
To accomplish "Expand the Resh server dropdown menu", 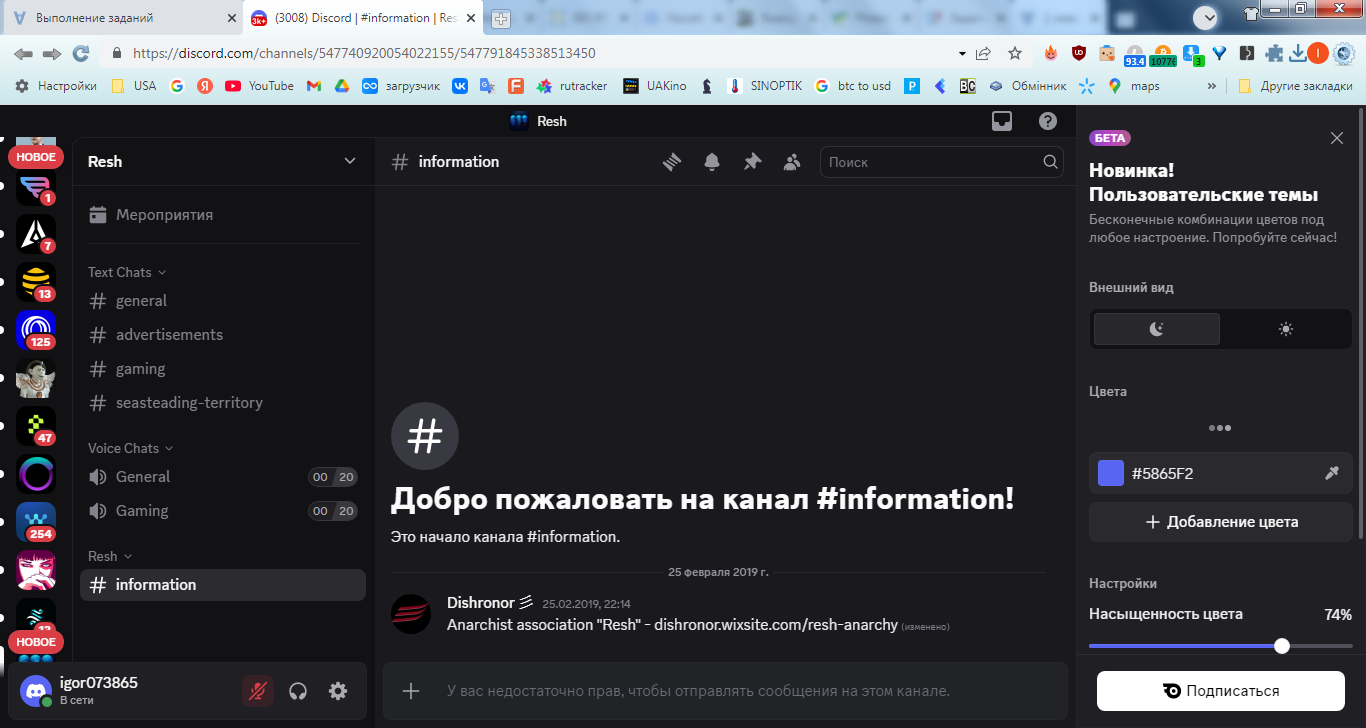I will [x=350, y=161].
